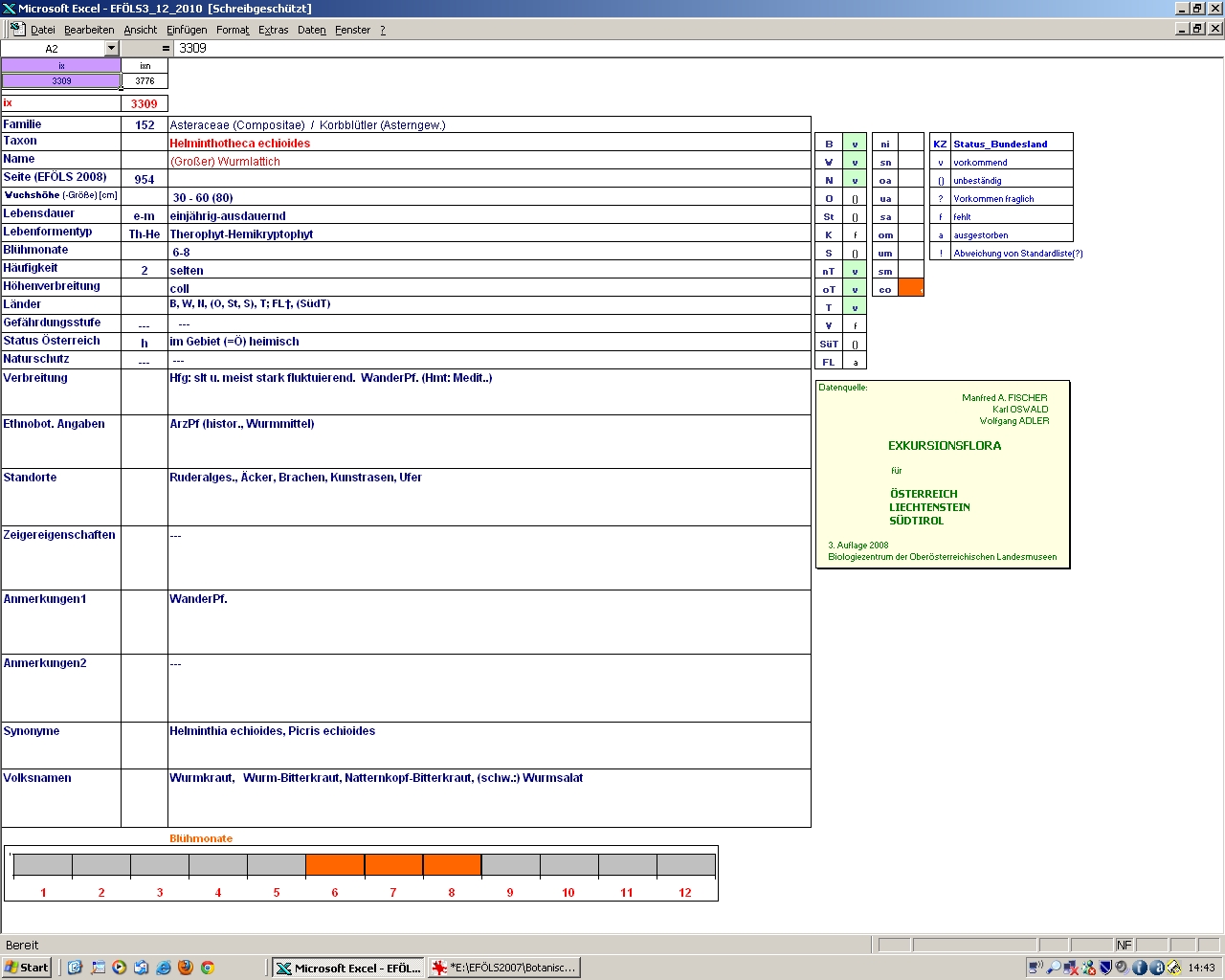Click the 'EXKURSIONSFLORA' title in source box
The image size is (1225, 980).
pos(945,445)
